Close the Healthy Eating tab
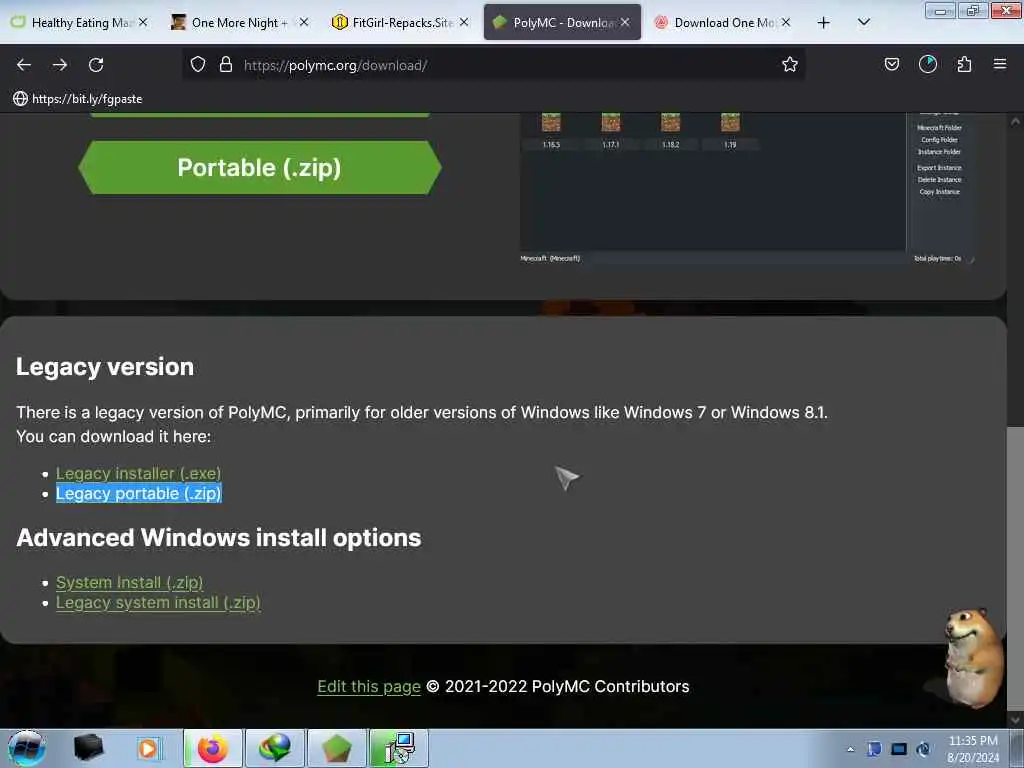 [x=143, y=23]
